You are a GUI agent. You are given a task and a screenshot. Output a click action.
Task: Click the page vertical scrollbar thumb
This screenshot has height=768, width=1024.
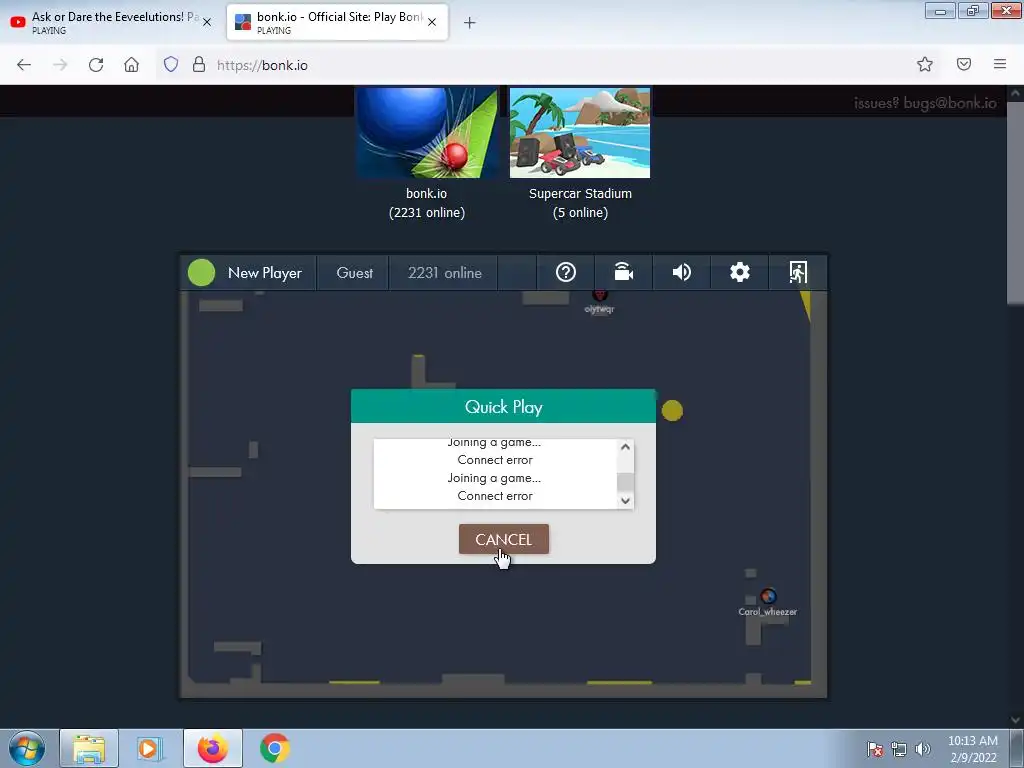(1015, 202)
